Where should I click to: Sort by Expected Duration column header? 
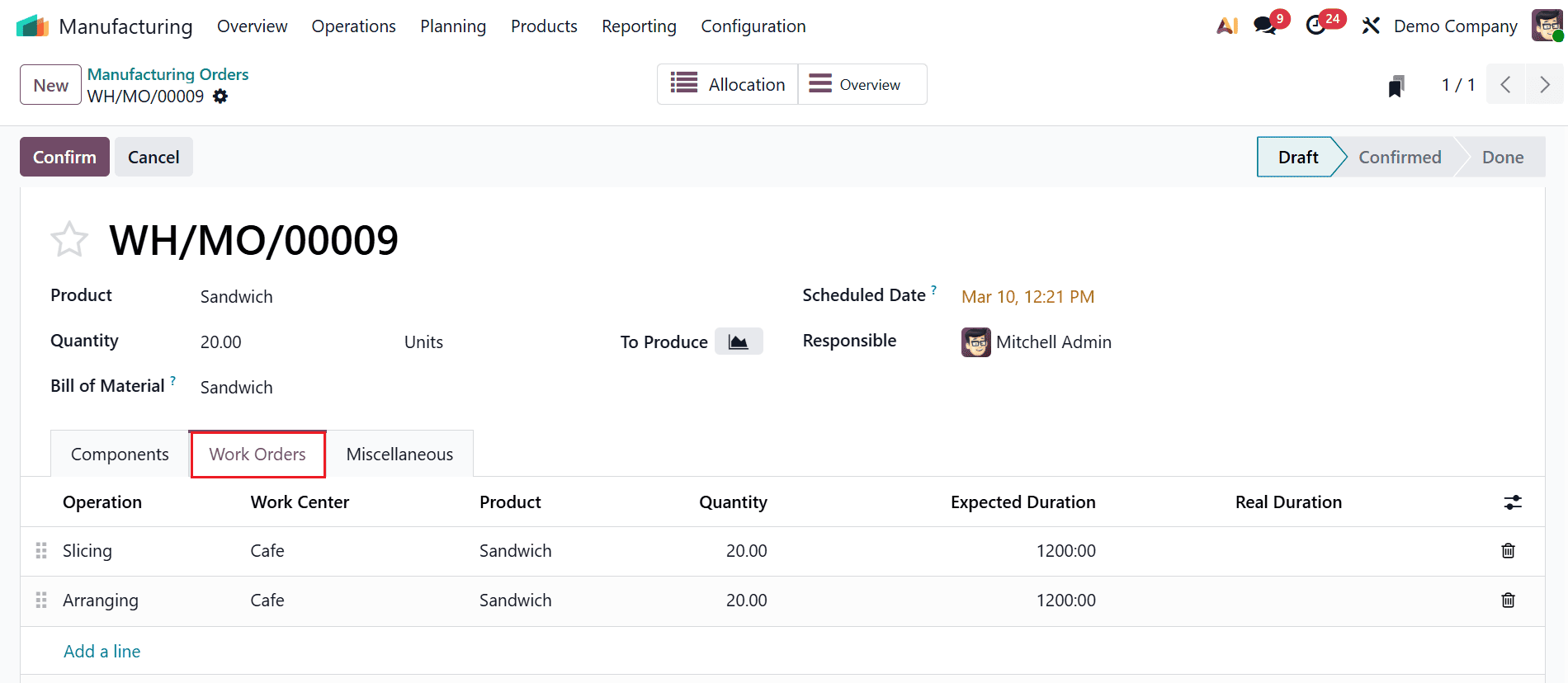coord(1023,502)
